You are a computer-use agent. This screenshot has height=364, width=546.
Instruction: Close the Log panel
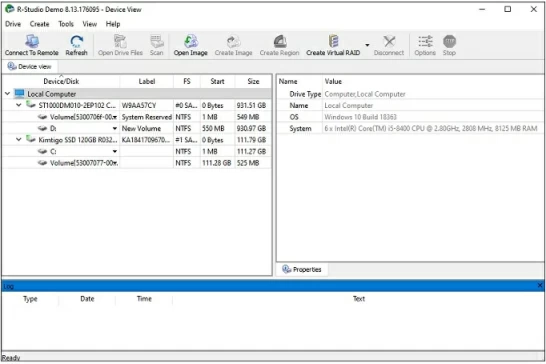540,286
